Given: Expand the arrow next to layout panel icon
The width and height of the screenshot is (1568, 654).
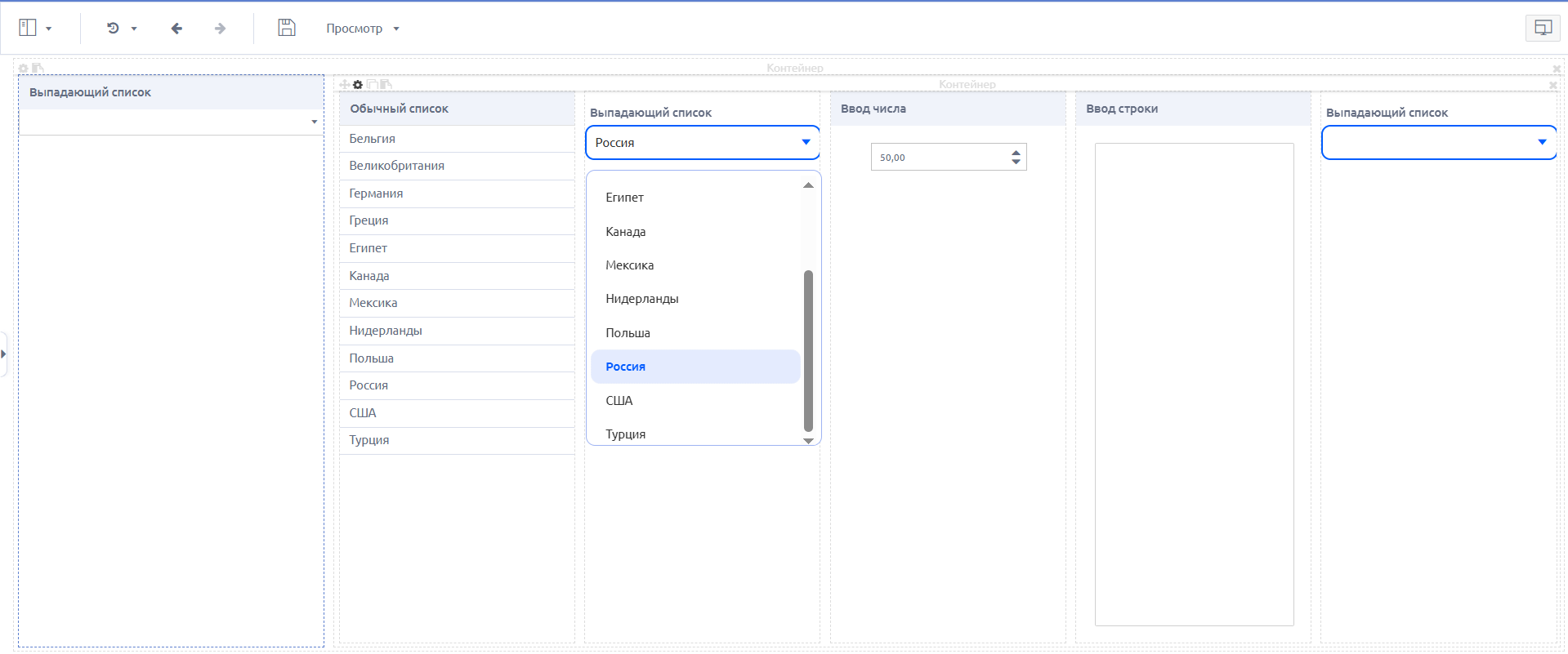Looking at the screenshot, I should tap(49, 29).
